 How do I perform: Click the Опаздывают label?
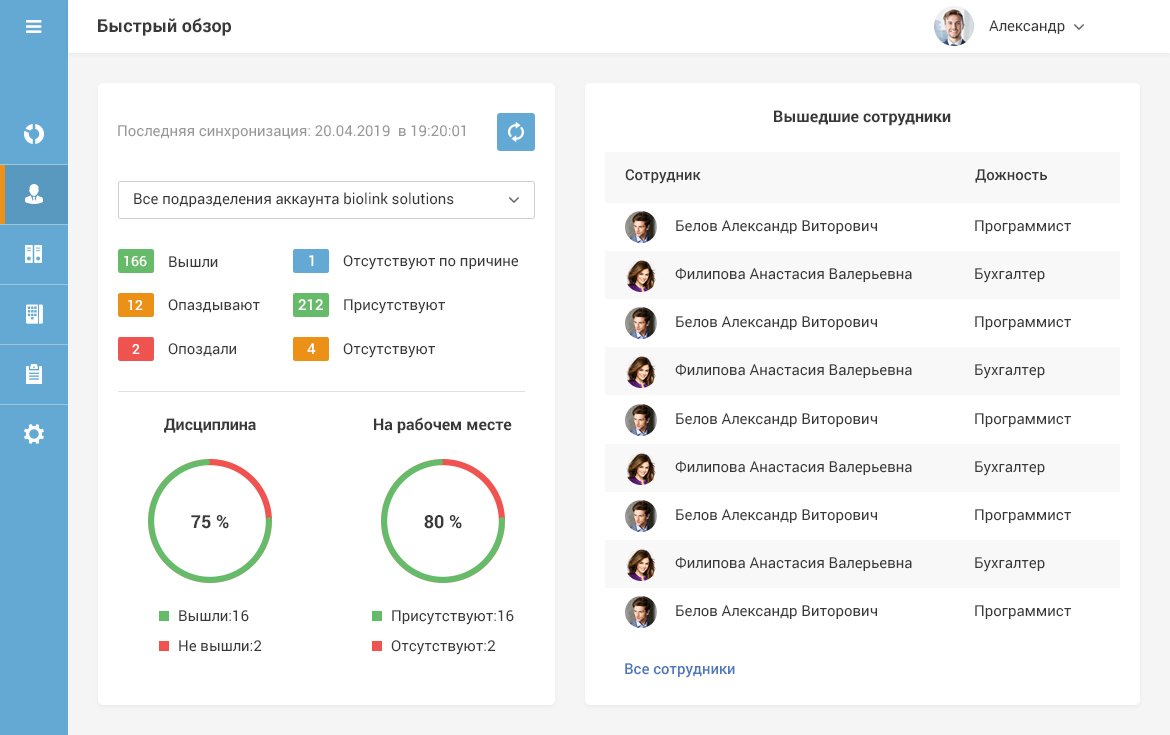click(x=213, y=305)
